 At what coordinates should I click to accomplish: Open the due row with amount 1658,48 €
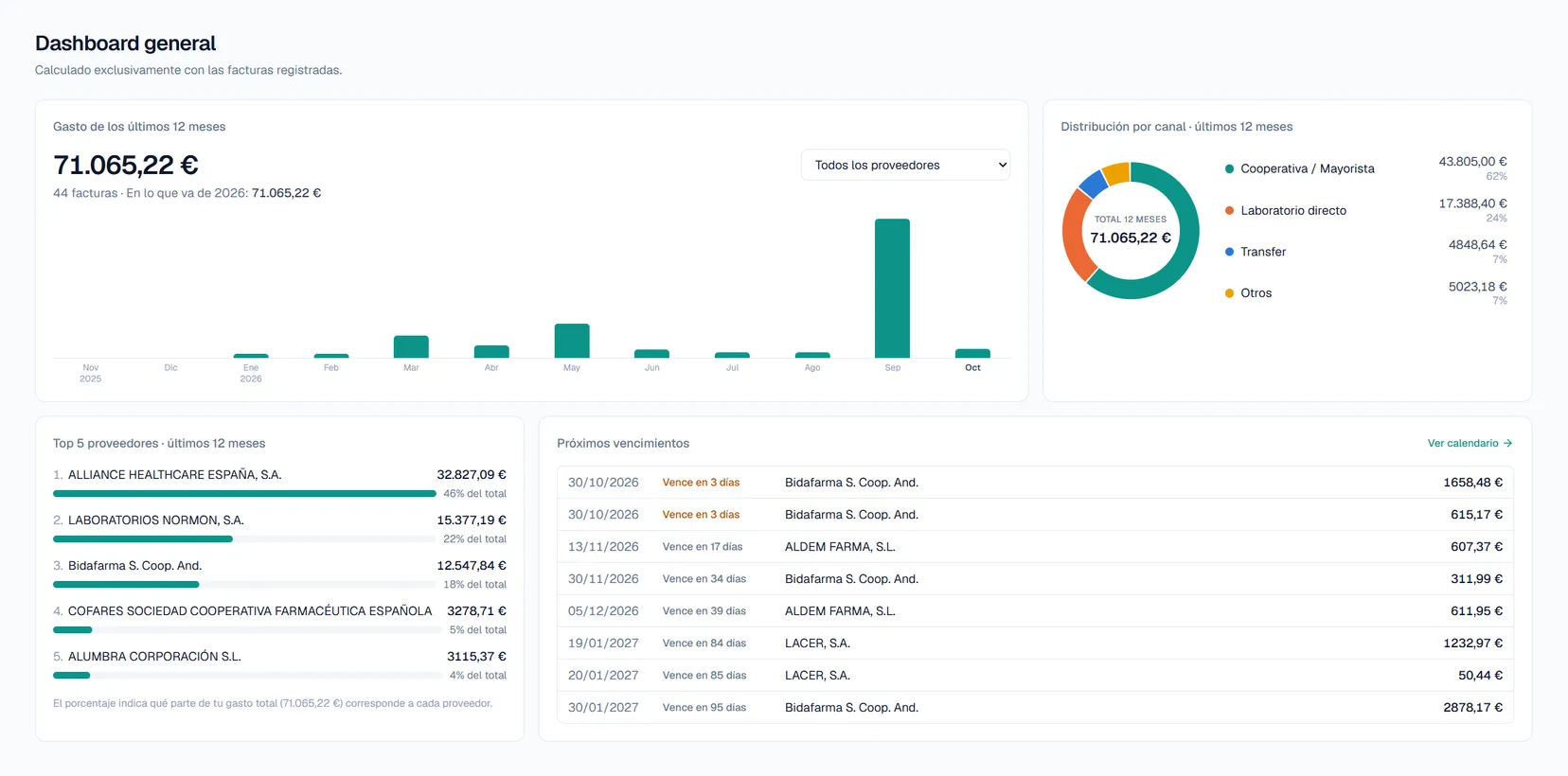[1035, 483]
